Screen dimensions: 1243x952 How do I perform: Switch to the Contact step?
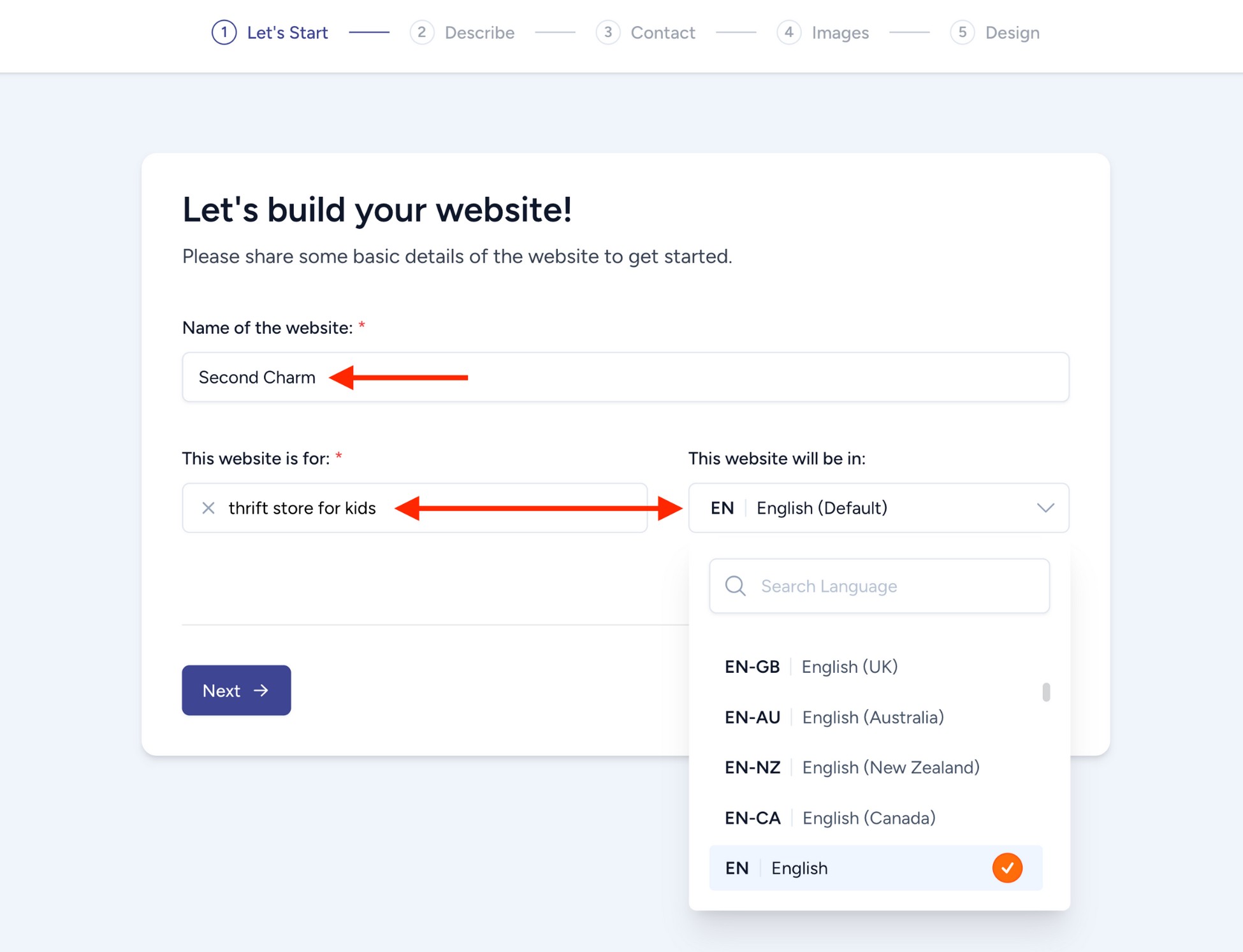coord(662,32)
